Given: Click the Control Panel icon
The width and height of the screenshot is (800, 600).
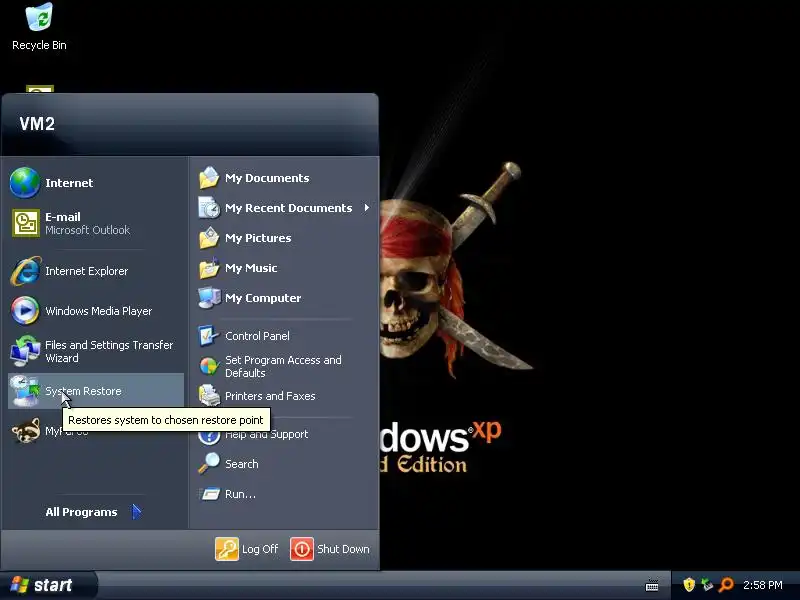Looking at the screenshot, I should [x=209, y=336].
